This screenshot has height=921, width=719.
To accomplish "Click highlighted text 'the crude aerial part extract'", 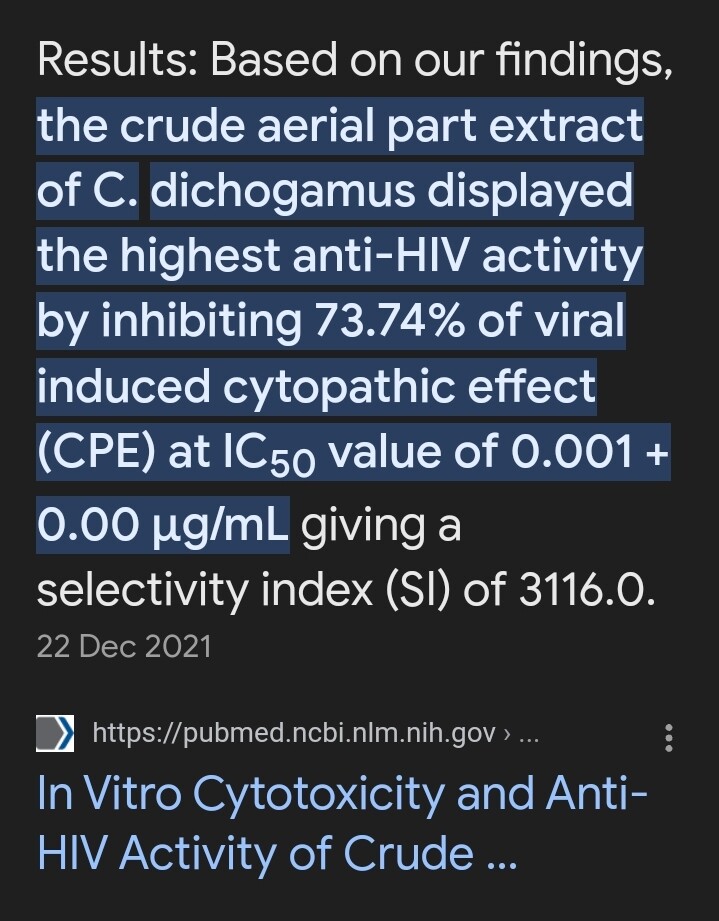I will (340, 126).
